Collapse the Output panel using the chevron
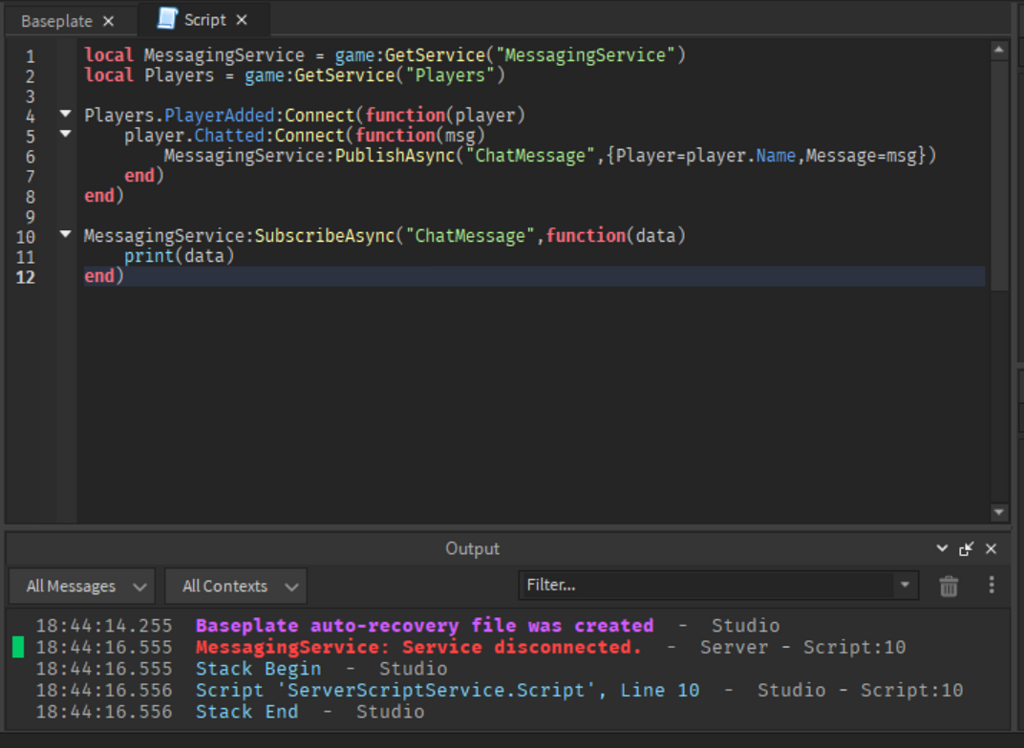This screenshot has width=1024, height=748. pyautogui.click(x=942, y=549)
